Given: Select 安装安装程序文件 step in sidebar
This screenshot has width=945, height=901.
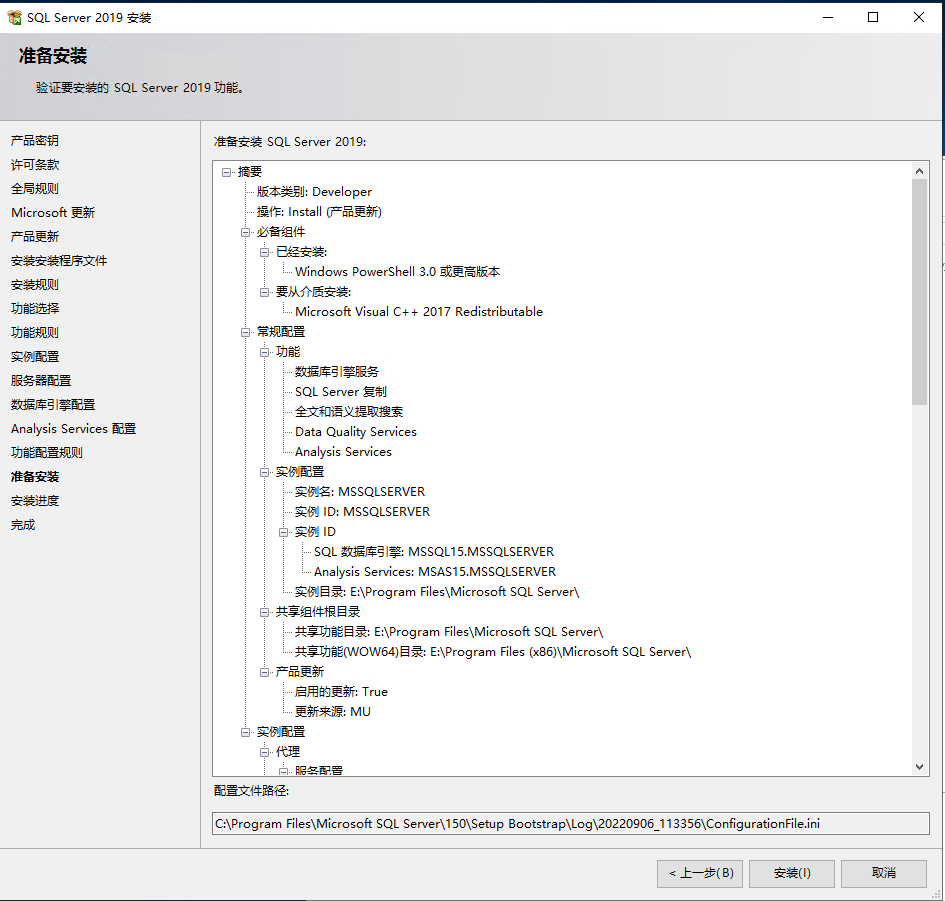Looking at the screenshot, I should pos(58,261).
